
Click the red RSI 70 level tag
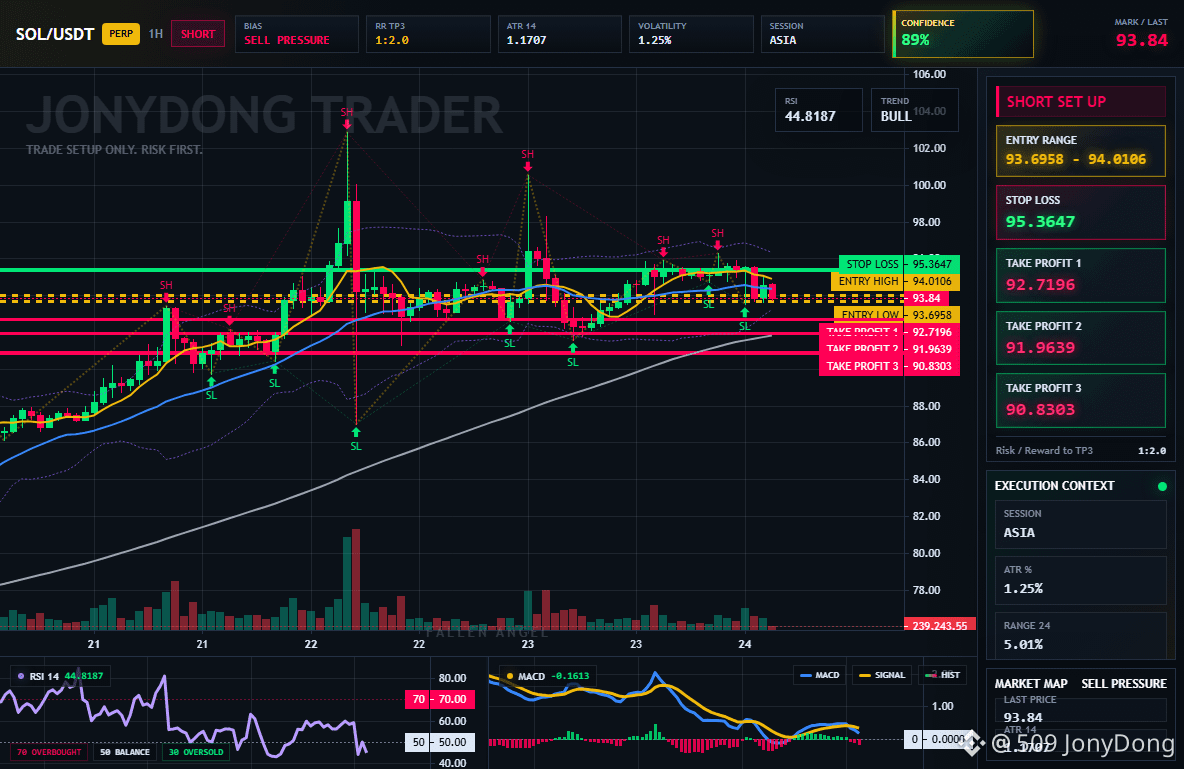pyautogui.click(x=440, y=700)
